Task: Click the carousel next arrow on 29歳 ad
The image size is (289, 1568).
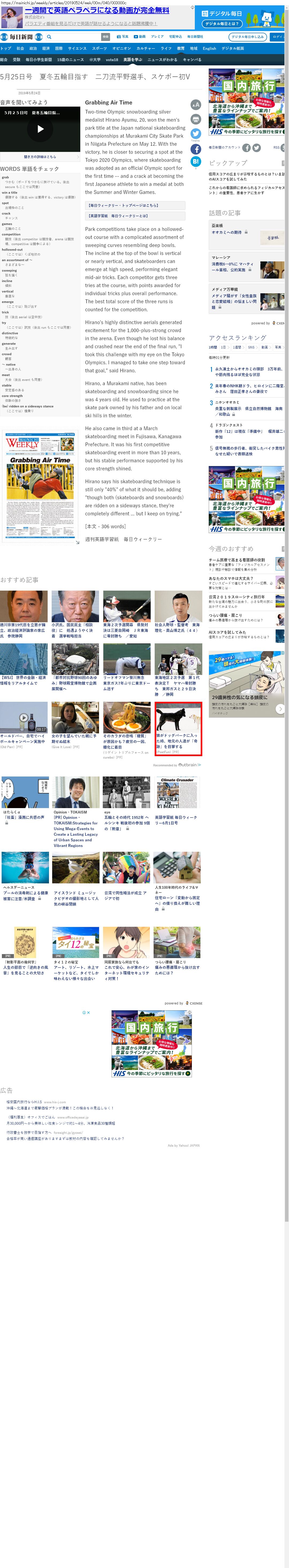Action: (280, 709)
